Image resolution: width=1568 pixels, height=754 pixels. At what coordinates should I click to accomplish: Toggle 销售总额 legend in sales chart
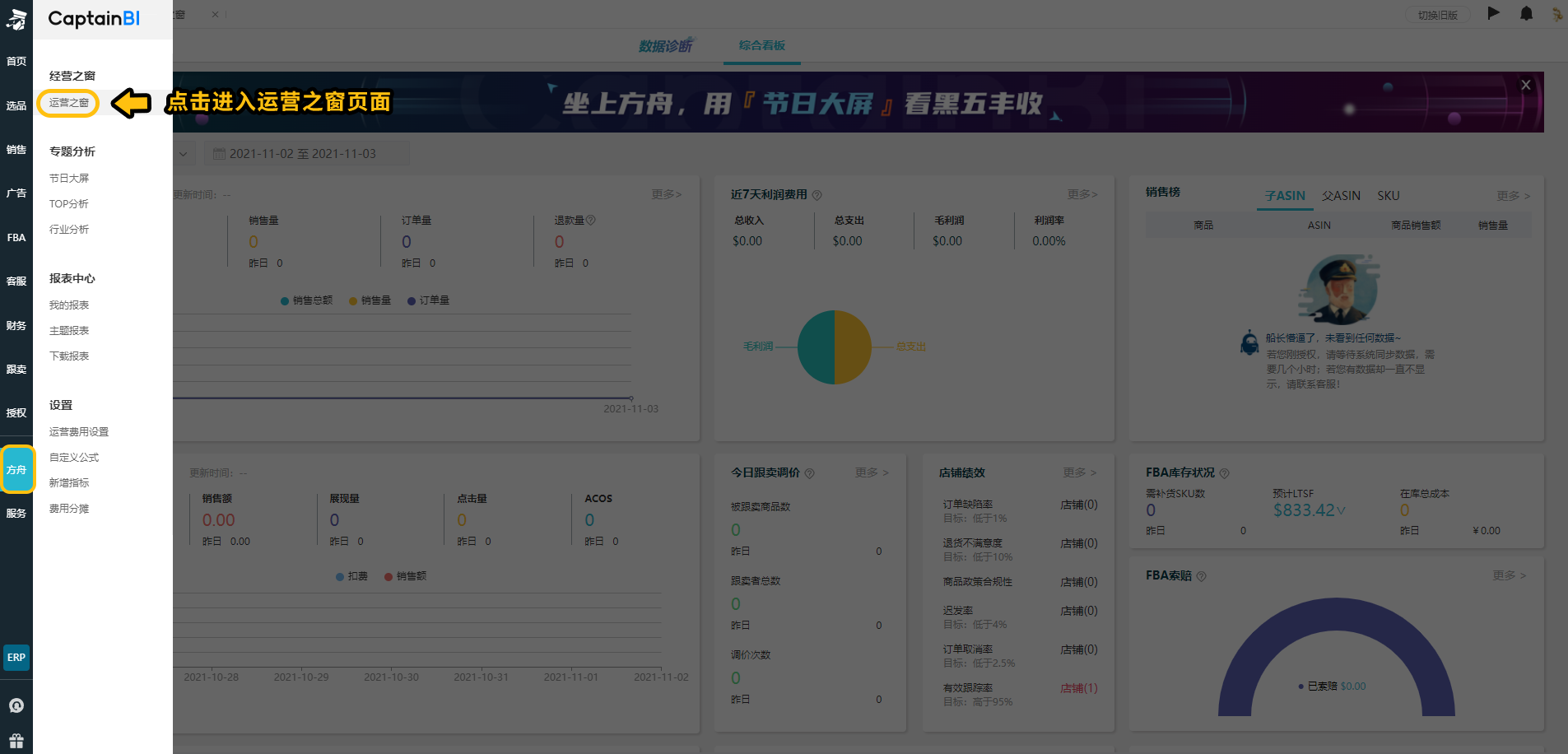(306, 300)
